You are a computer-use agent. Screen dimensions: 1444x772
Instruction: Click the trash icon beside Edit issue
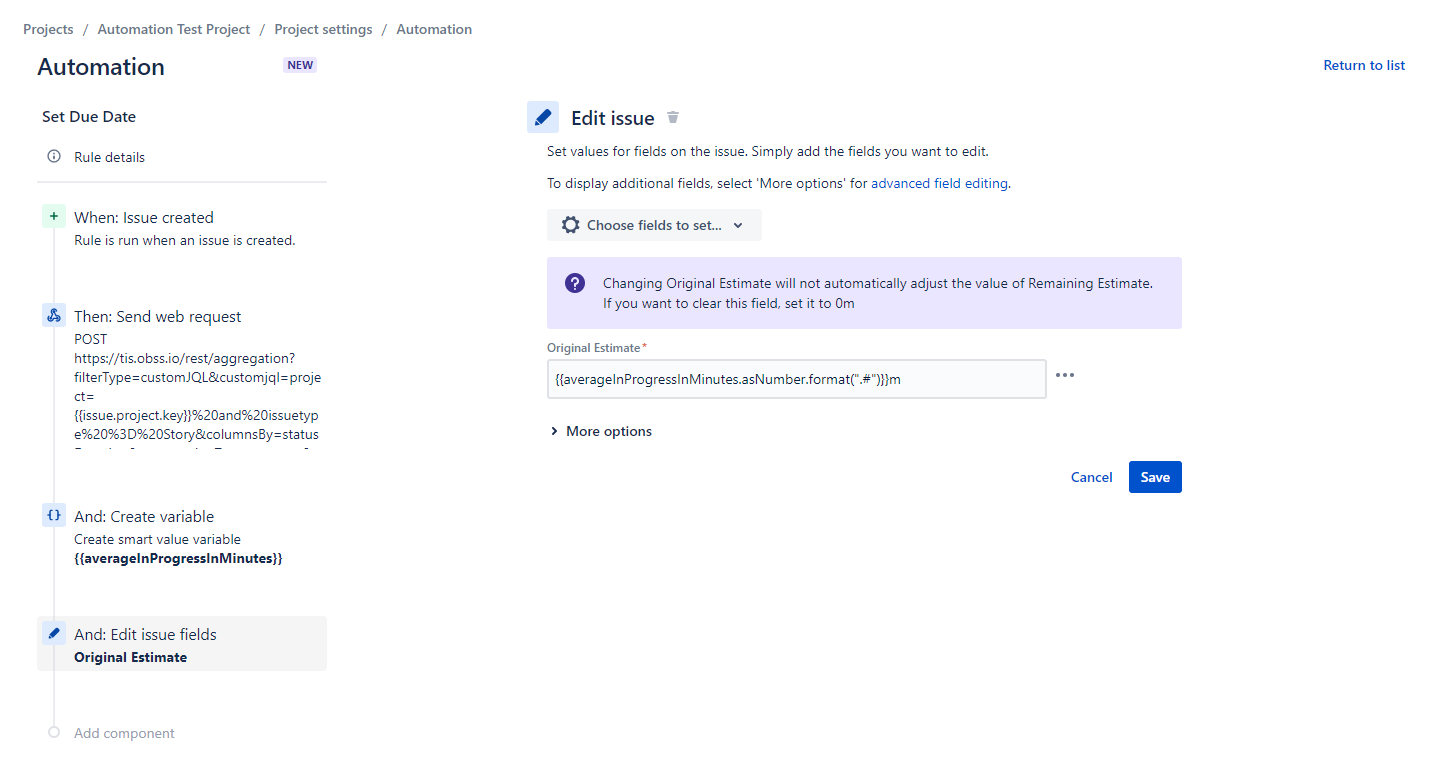tap(673, 118)
